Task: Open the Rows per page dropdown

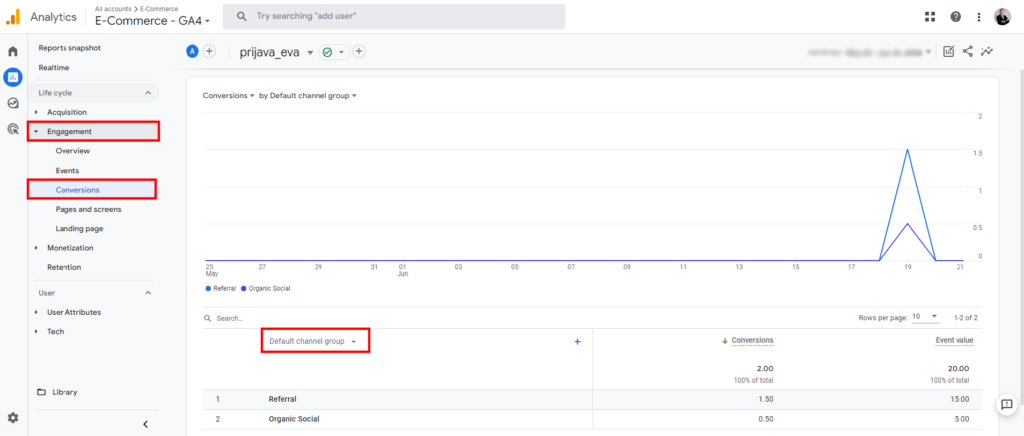Action: (x=924, y=317)
